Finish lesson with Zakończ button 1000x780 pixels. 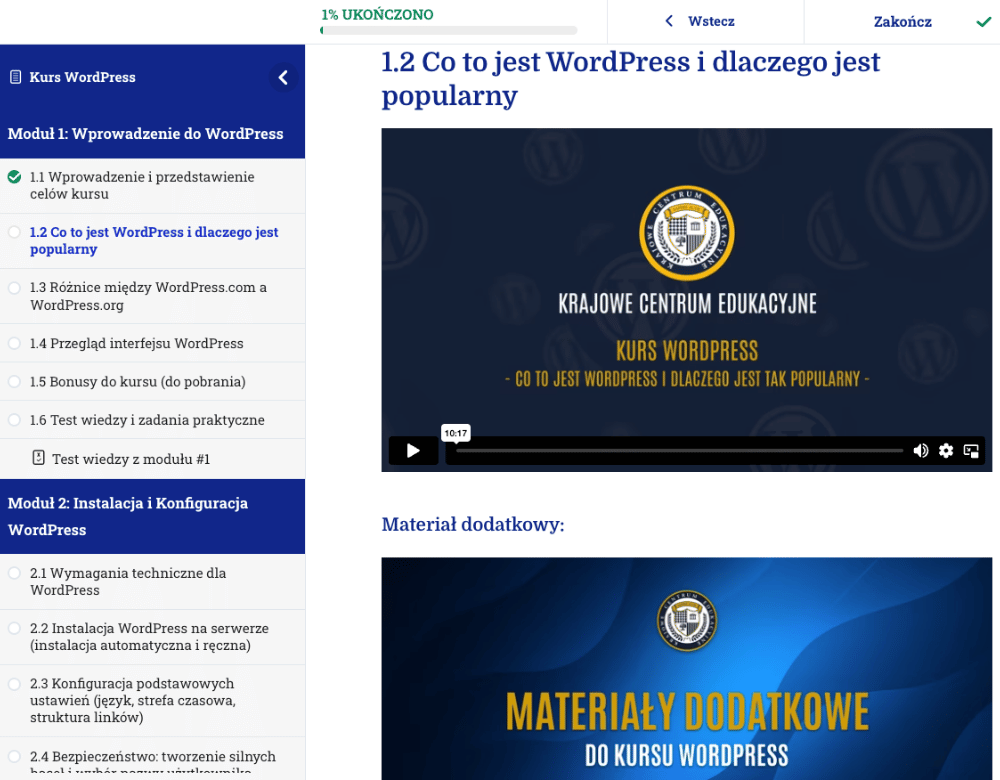click(902, 22)
